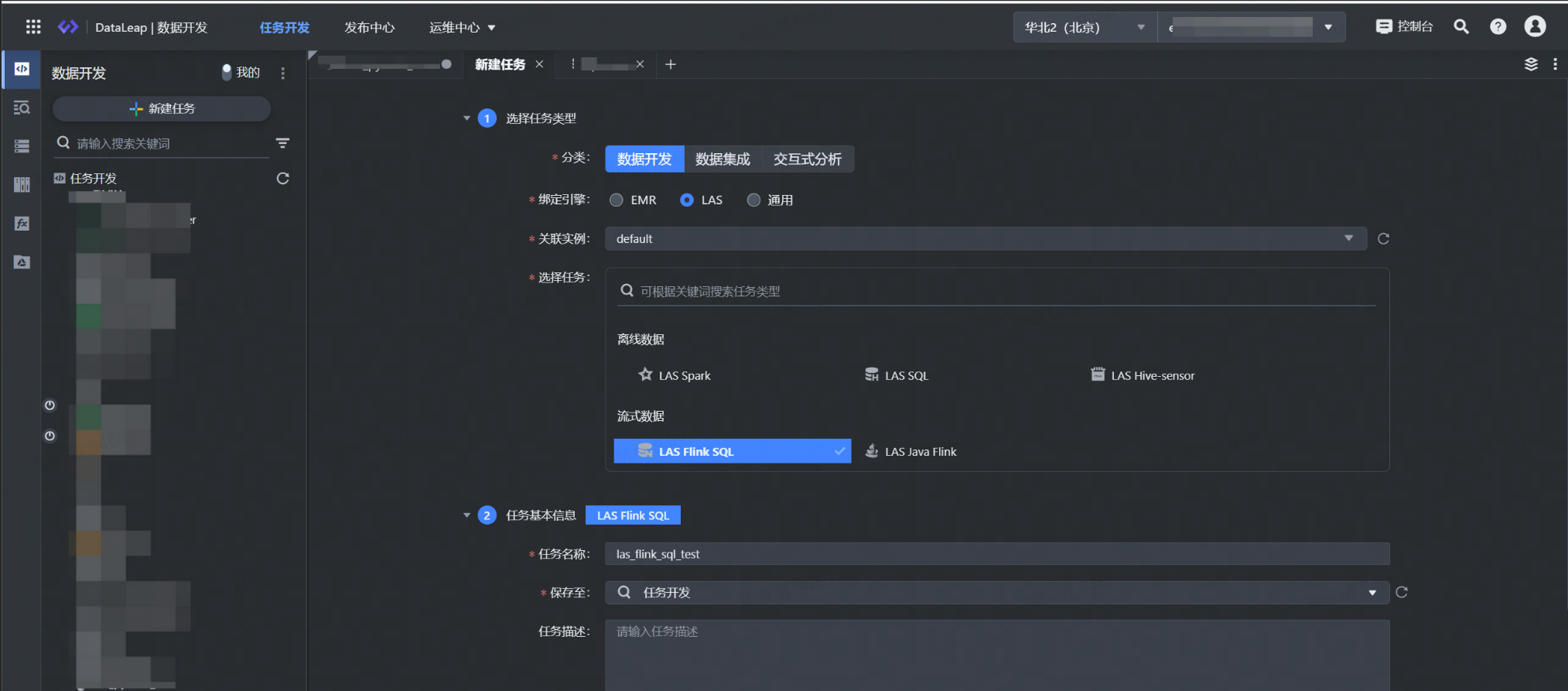This screenshot has height=691, width=1568.
Task: Click the LAS Flink SQL tag
Action: coord(633,515)
